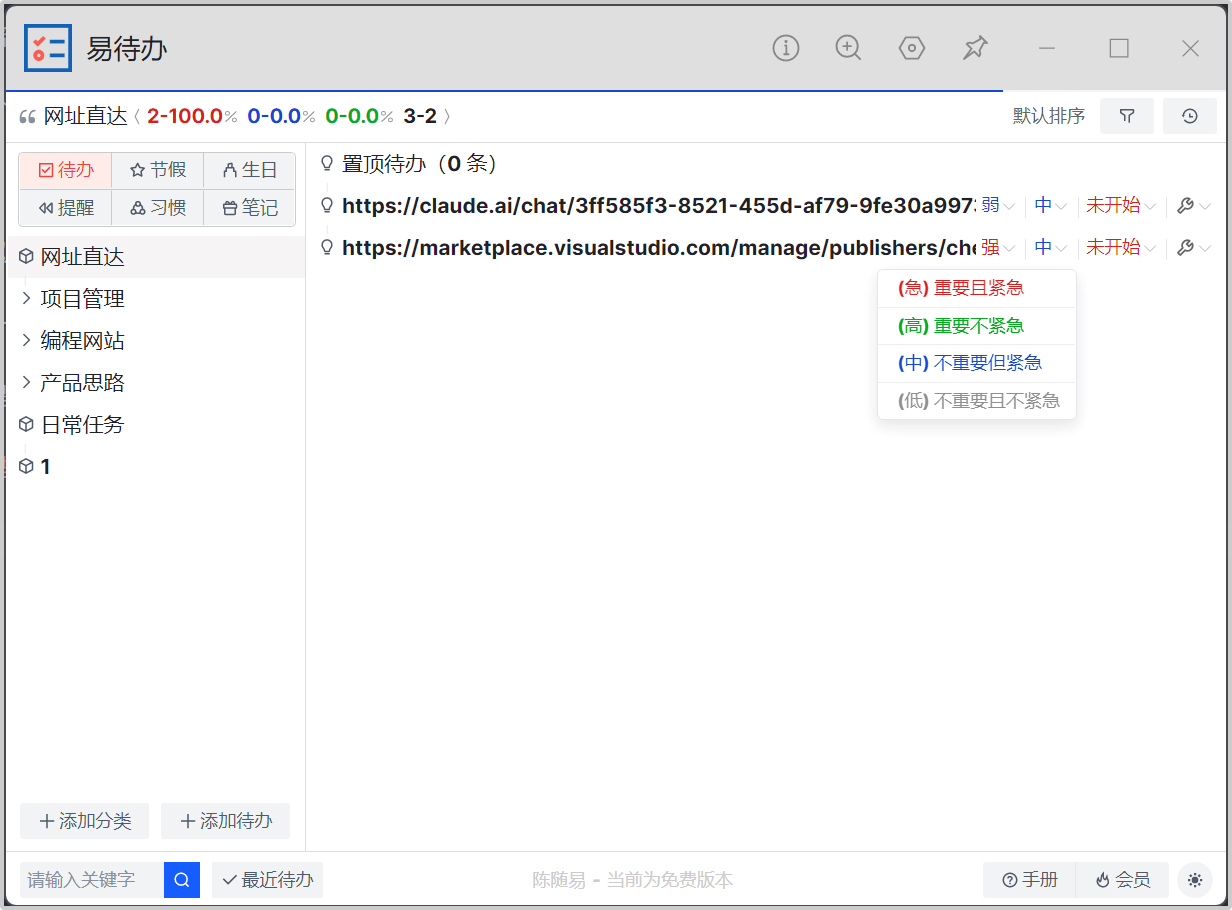Open wrench tools for the claude.ai todo
Image resolution: width=1232 pixels, height=910 pixels.
point(1186,206)
